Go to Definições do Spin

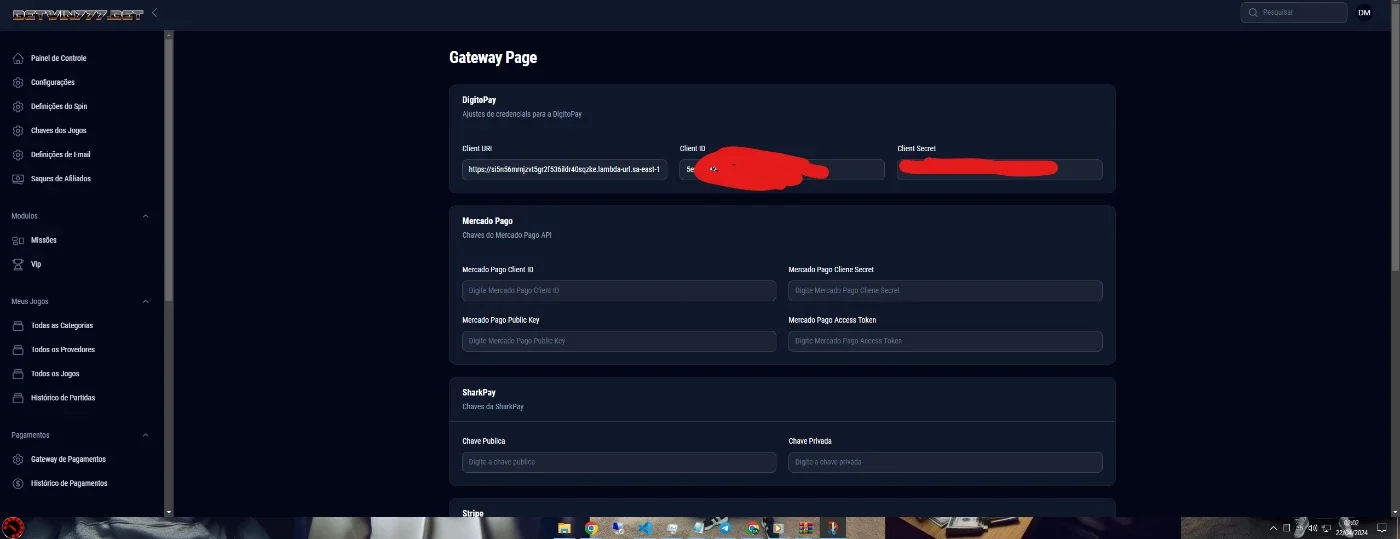click(59, 106)
